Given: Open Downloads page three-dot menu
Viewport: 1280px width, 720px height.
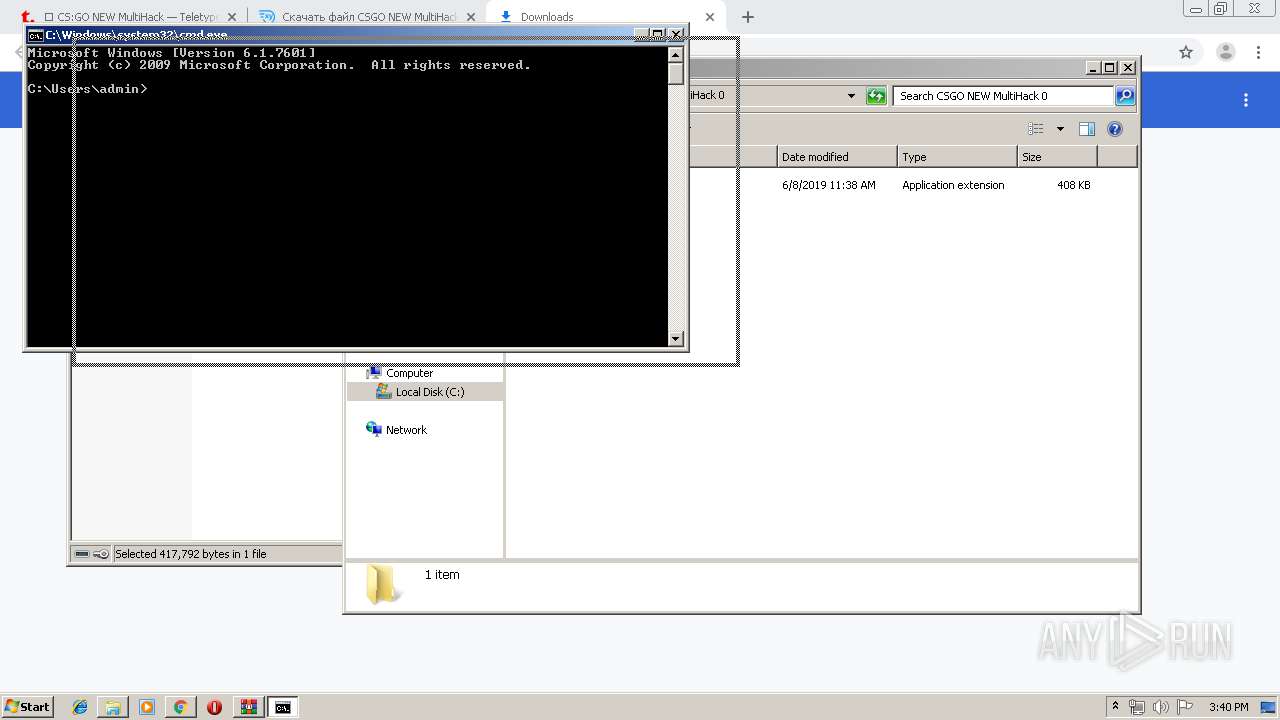Looking at the screenshot, I should point(1246,100).
